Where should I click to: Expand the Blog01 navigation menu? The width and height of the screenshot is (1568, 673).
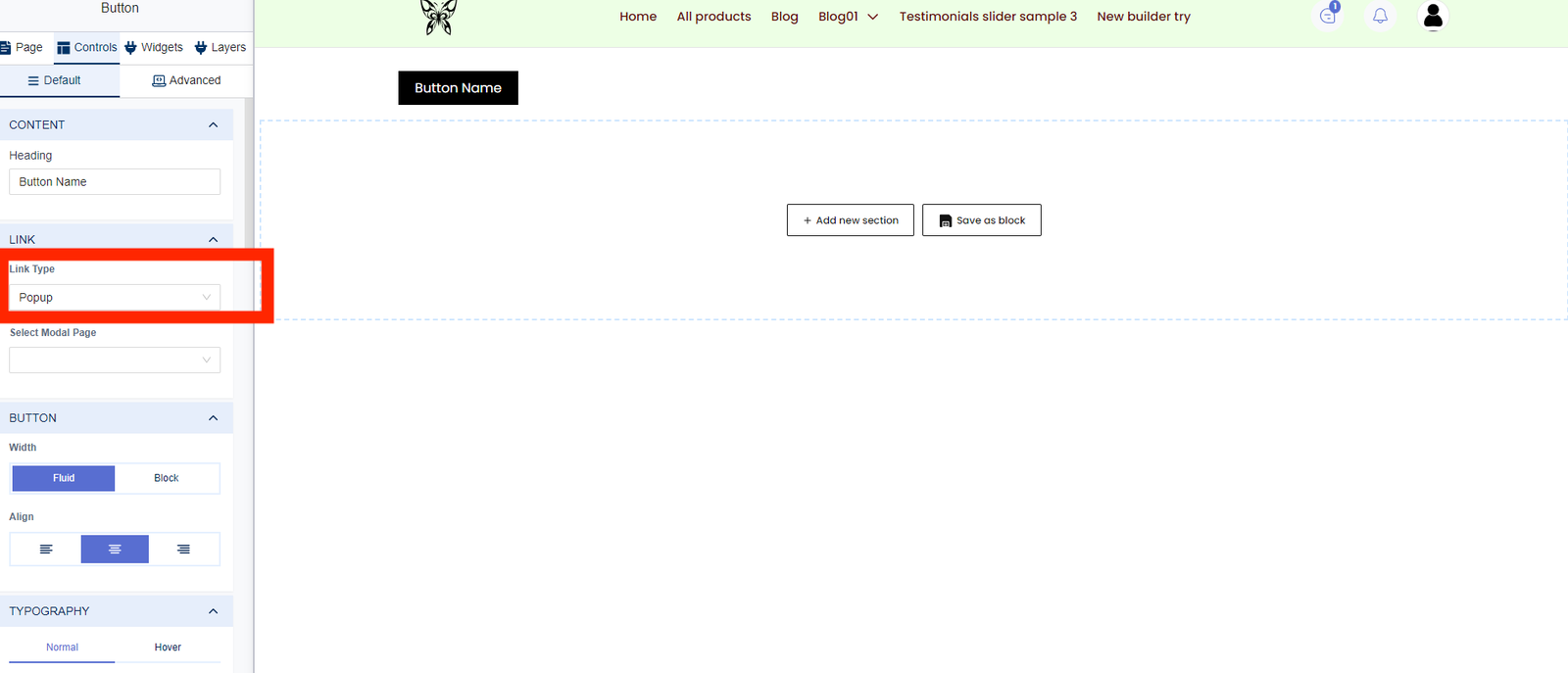(x=848, y=17)
